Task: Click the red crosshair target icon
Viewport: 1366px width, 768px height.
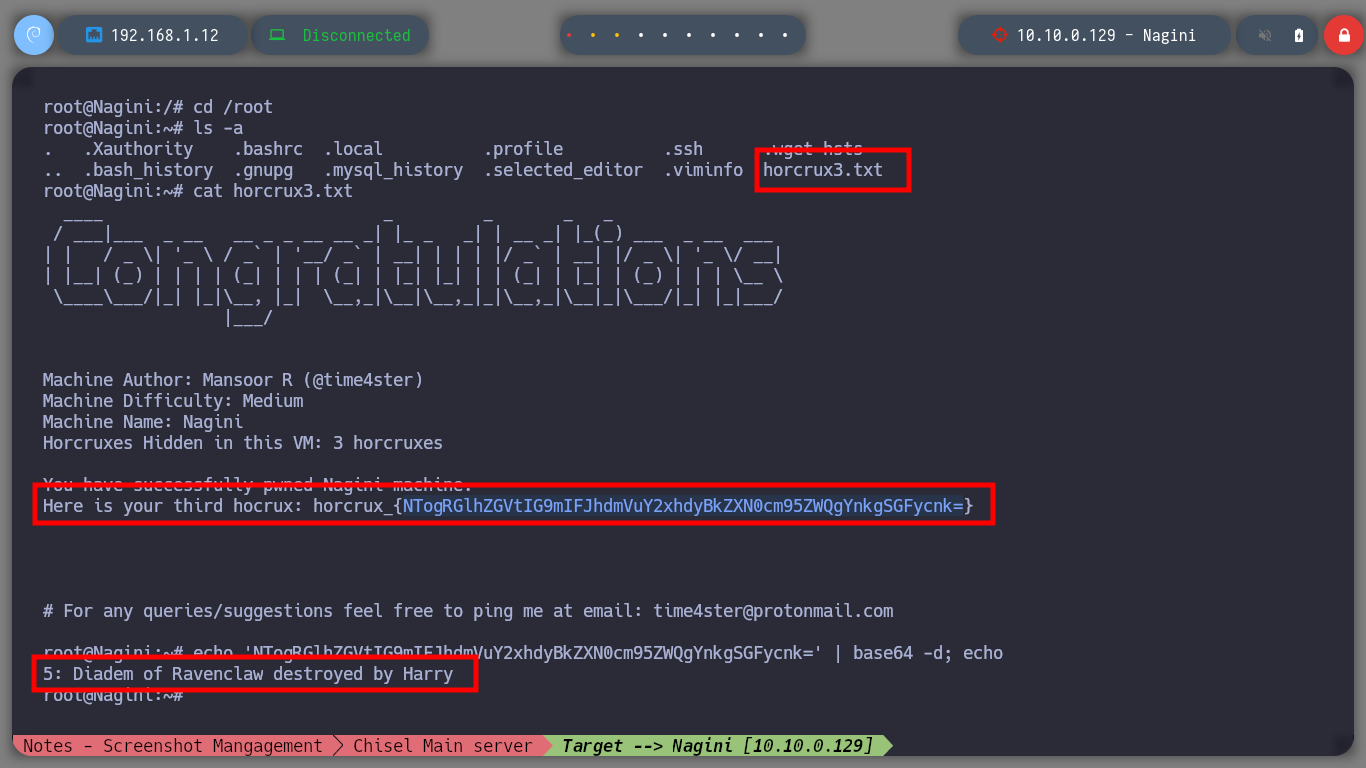Action: tap(999, 35)
